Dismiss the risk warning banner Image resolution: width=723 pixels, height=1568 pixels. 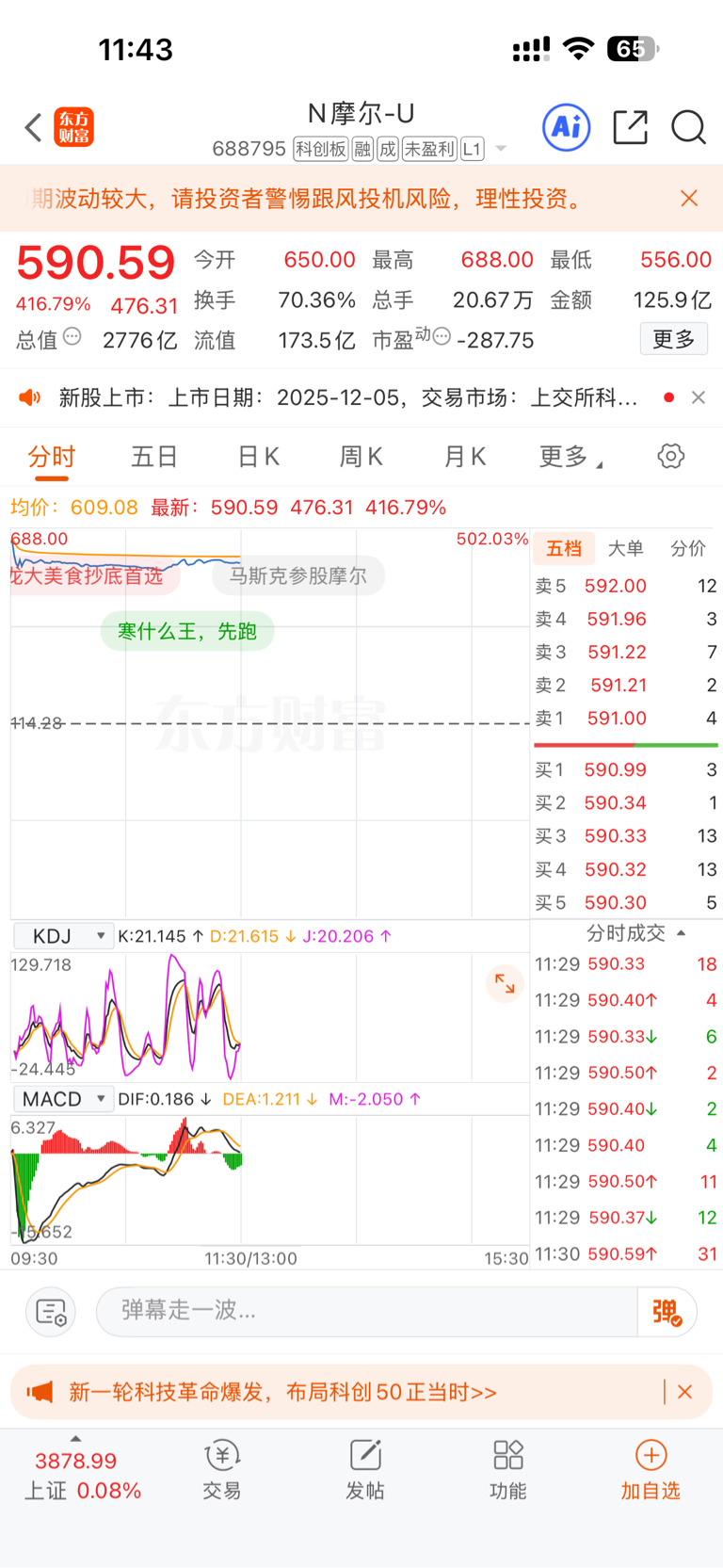point(689,199)
